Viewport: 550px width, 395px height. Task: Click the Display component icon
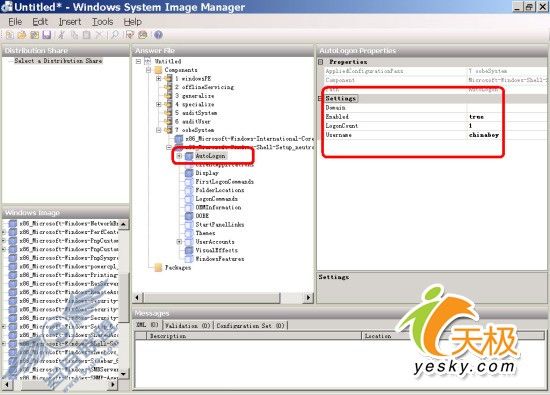tap(189, 173)
